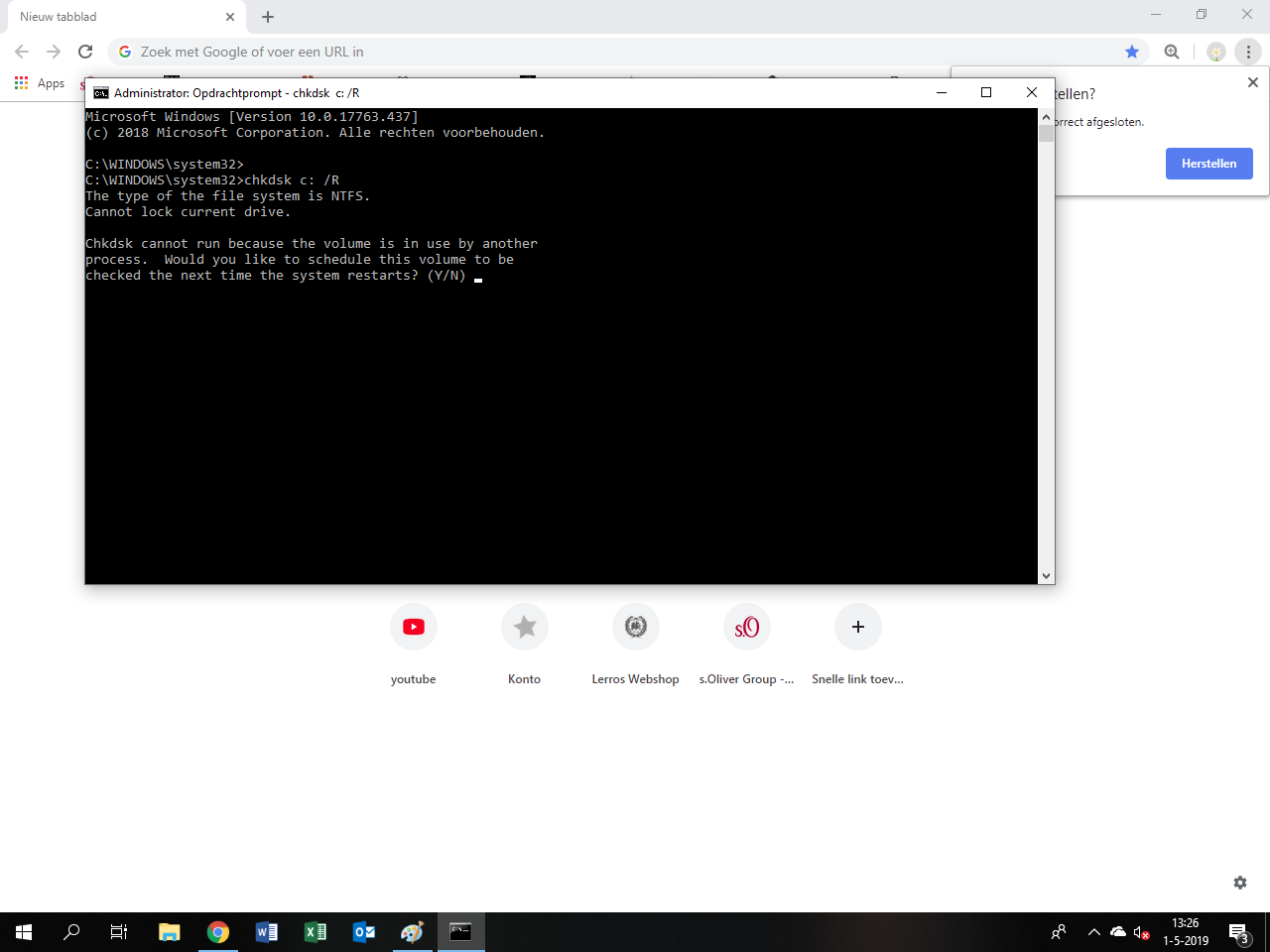Open the Chrome browser menu

1248,51
